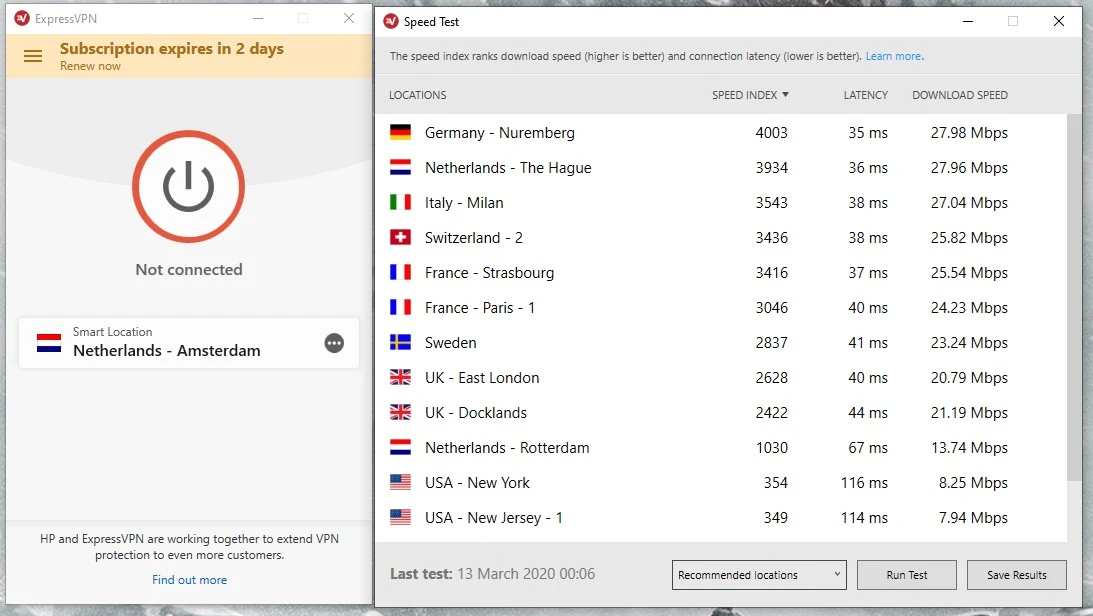Screen dimensions: 1093x616
Task: Click the Speed Test window logo icon
Action: click(x=392, y=21)
